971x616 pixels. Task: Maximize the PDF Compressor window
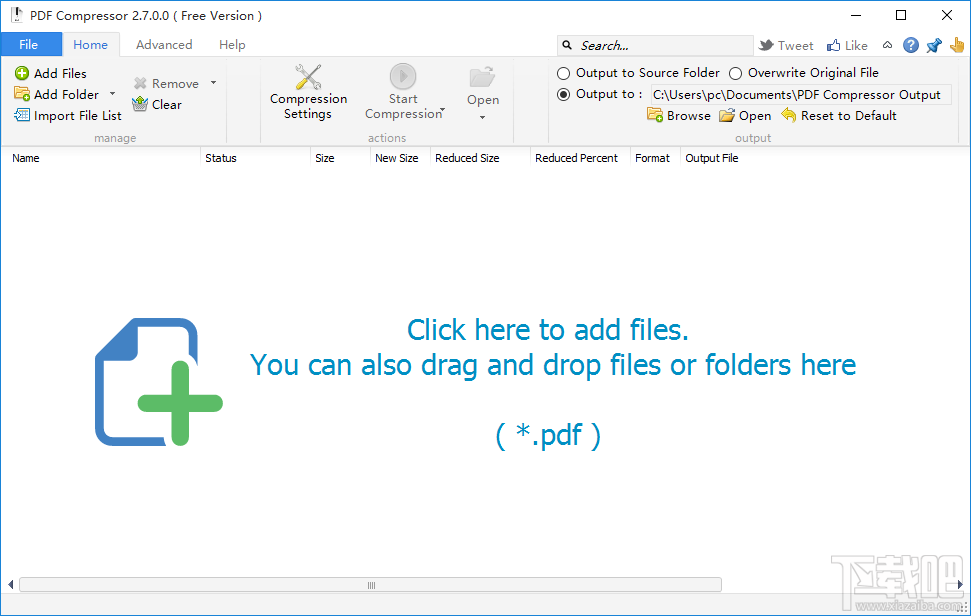point(901,15)
